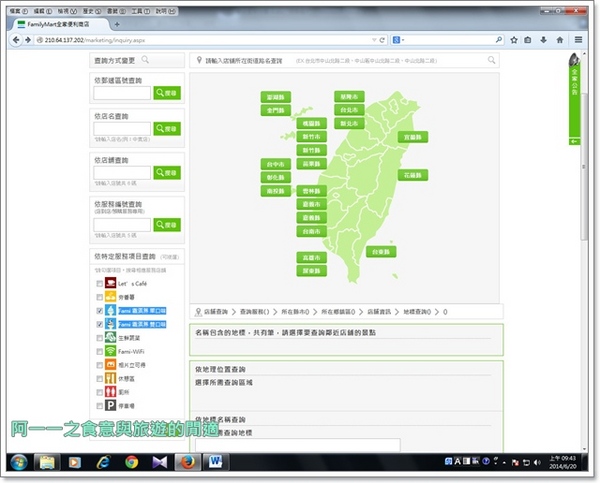Image resolution: width=600 pixels, height=483 pixels.
Task: Click the single-flavor Fami ice cream icon
Action: click(x=111, y=310)
